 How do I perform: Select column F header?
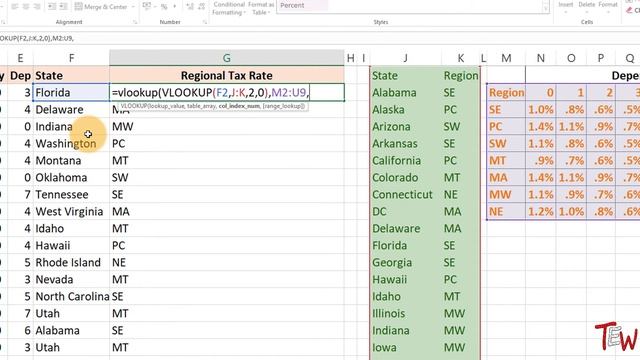click(71, 58)
